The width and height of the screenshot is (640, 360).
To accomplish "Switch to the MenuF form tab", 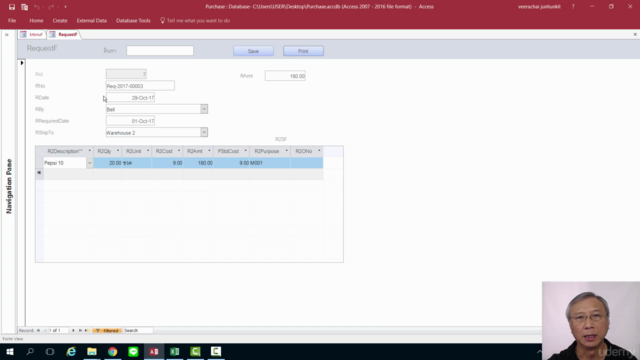I will pyautogui.click(x=32, y=35).
